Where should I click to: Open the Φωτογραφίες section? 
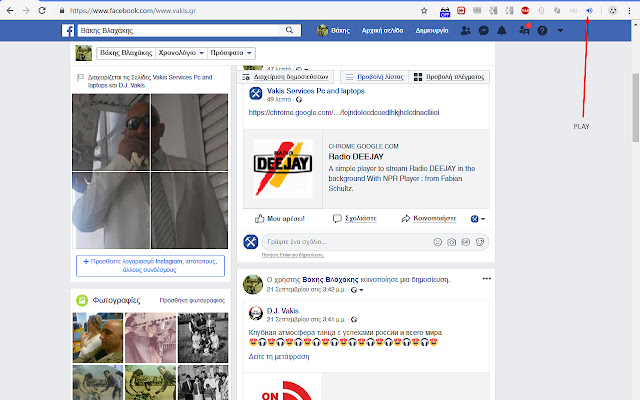click(116, 301)
